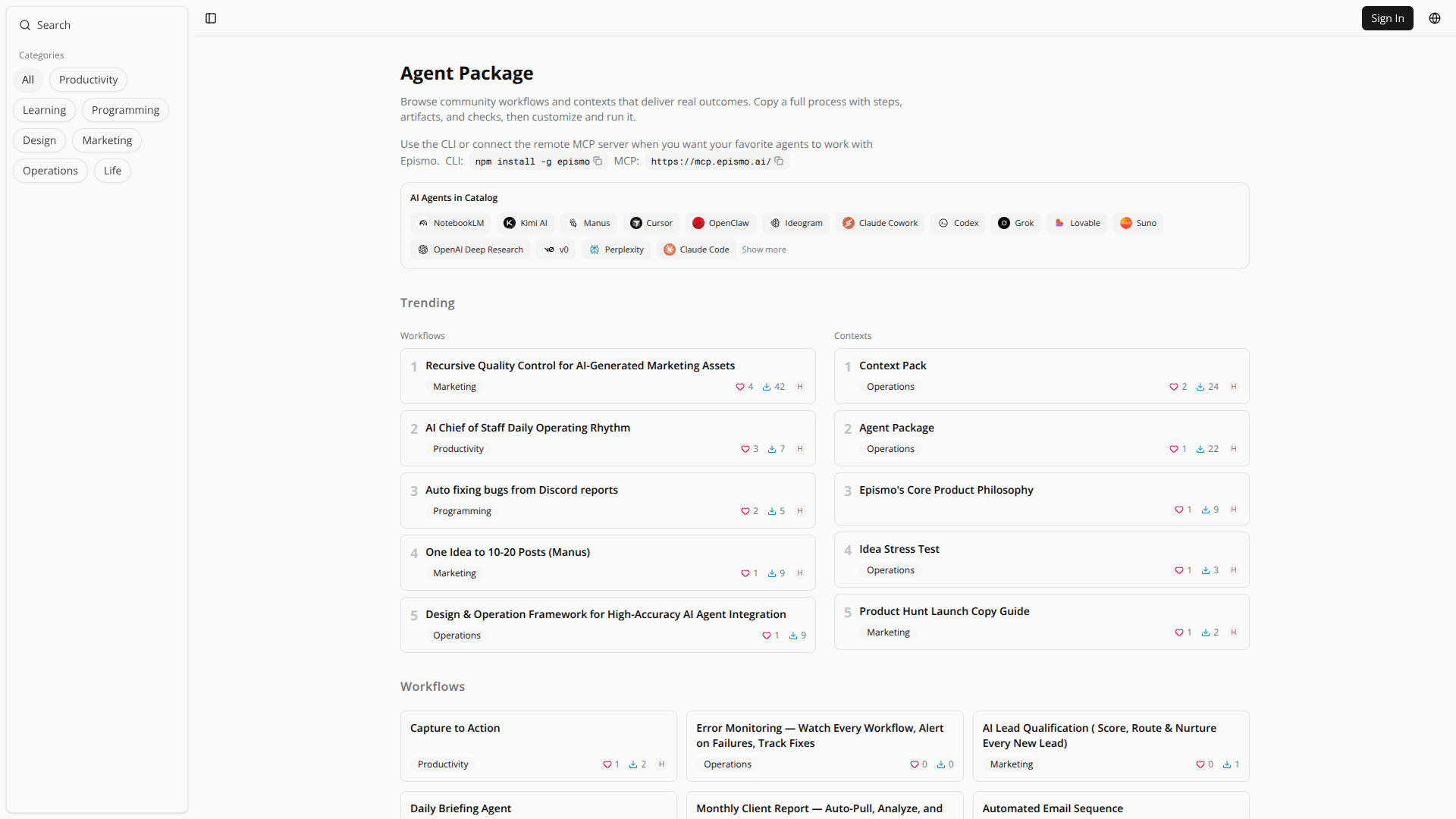Click the Search field in sidebar
The width and height of the screenshot is (1456, 819).
(x=97, y=25)
